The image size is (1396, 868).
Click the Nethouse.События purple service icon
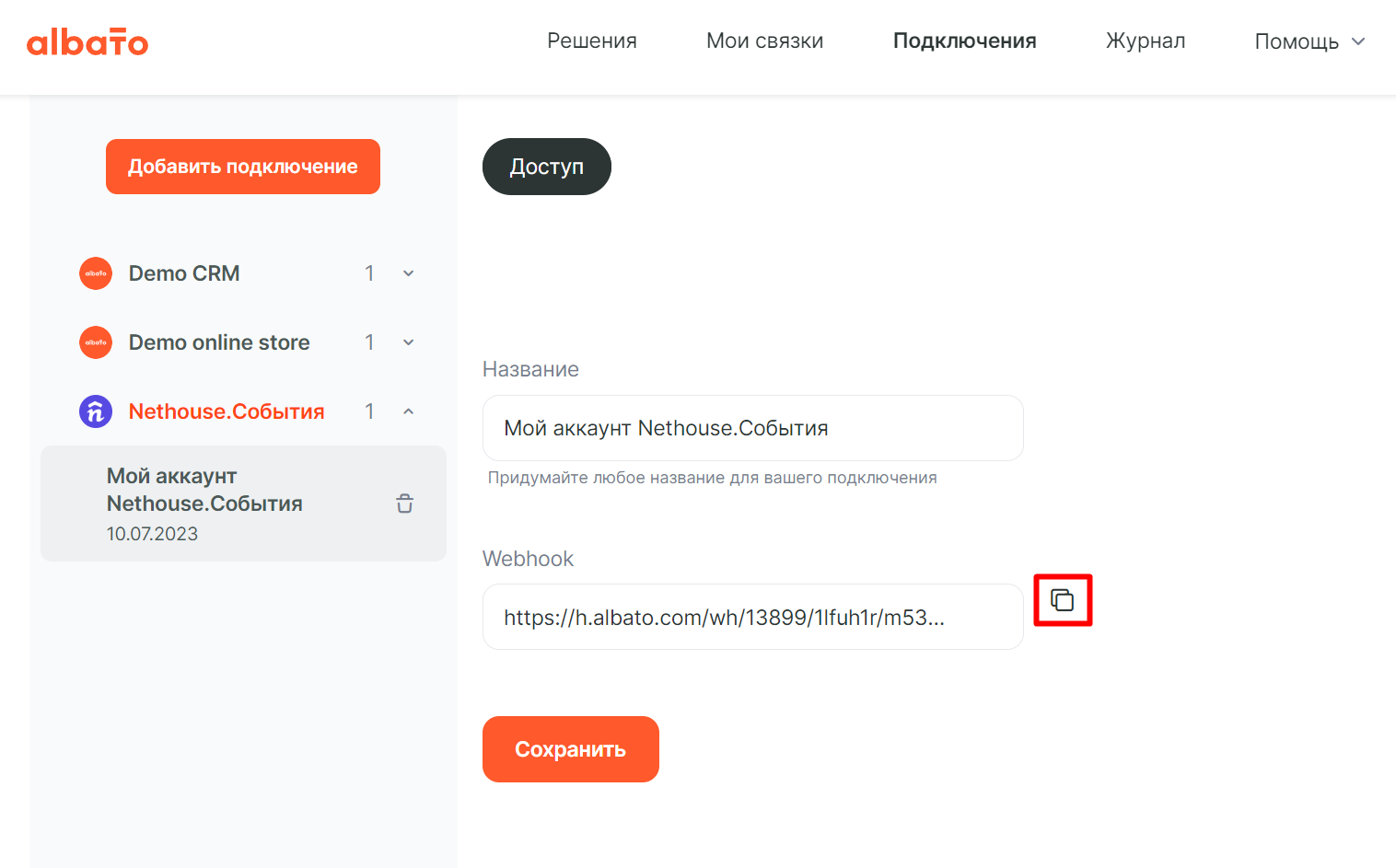(96, 411)
